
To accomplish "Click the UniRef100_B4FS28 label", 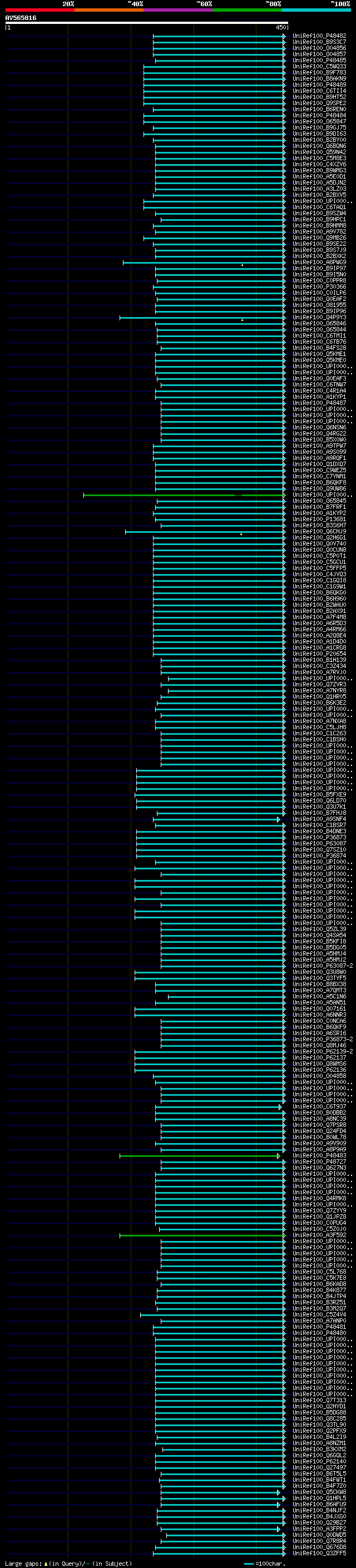I will point(319,348).
